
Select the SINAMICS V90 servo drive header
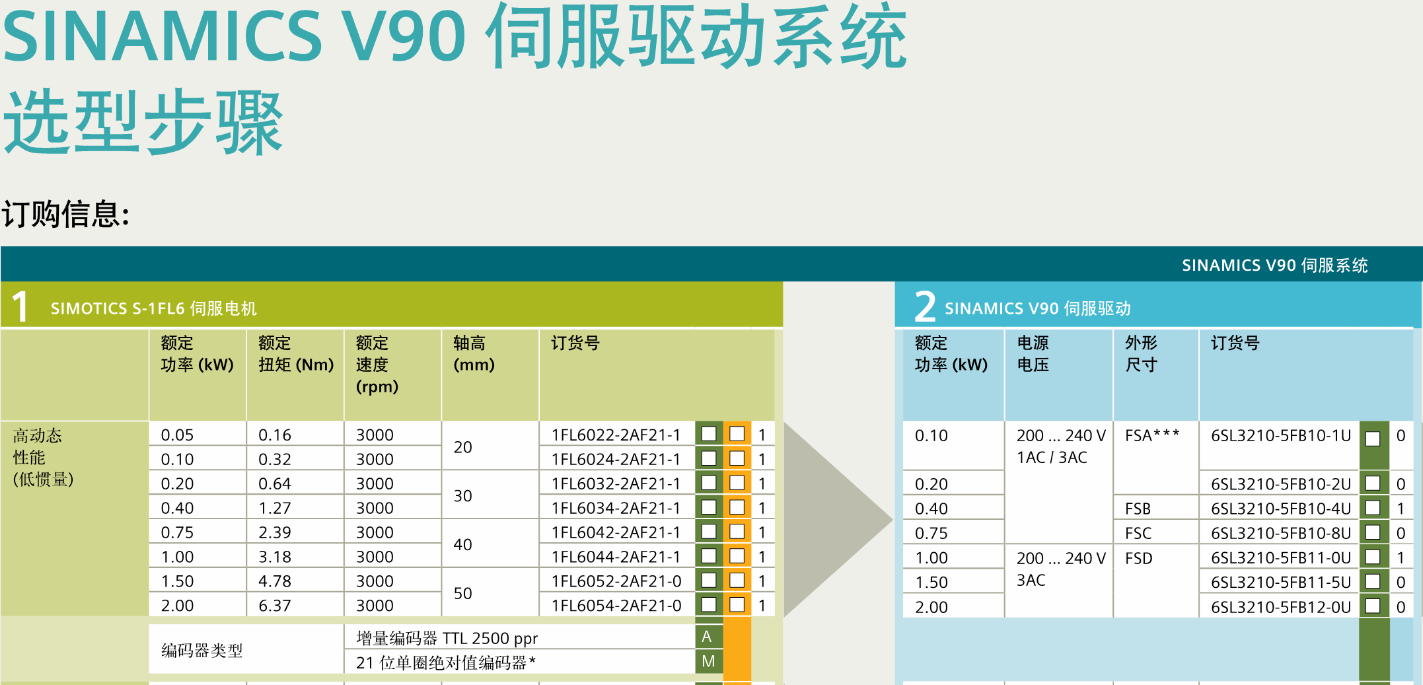[1037, 309]
